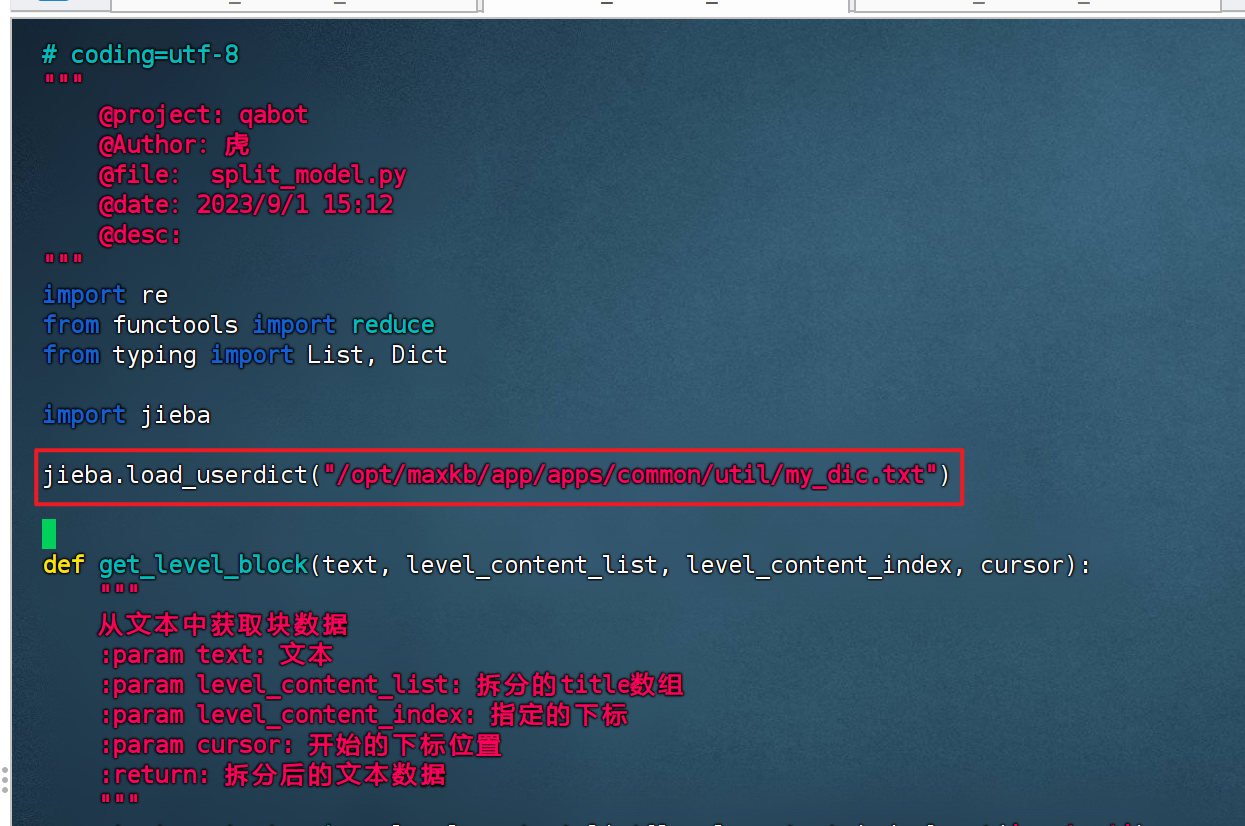Click the 'reduce' identifier
The image size is (1245, 826).
(393, 325)
